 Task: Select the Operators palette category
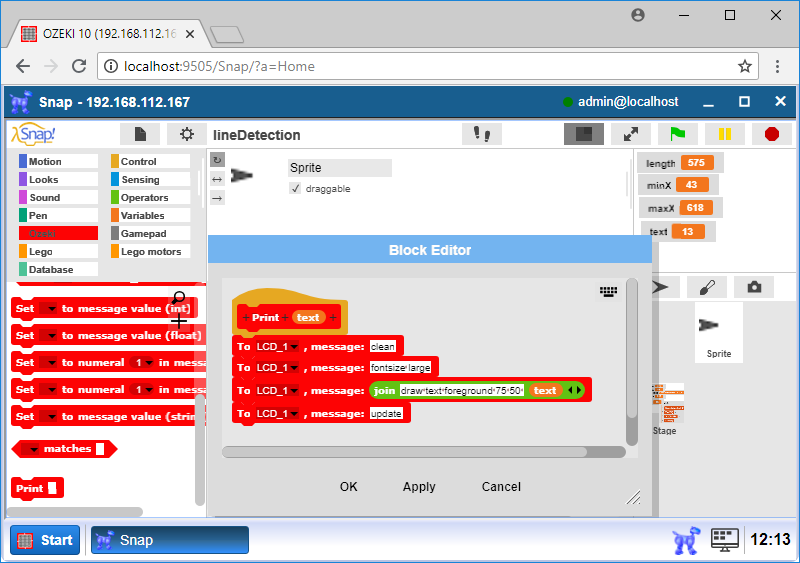click(151, 197)
